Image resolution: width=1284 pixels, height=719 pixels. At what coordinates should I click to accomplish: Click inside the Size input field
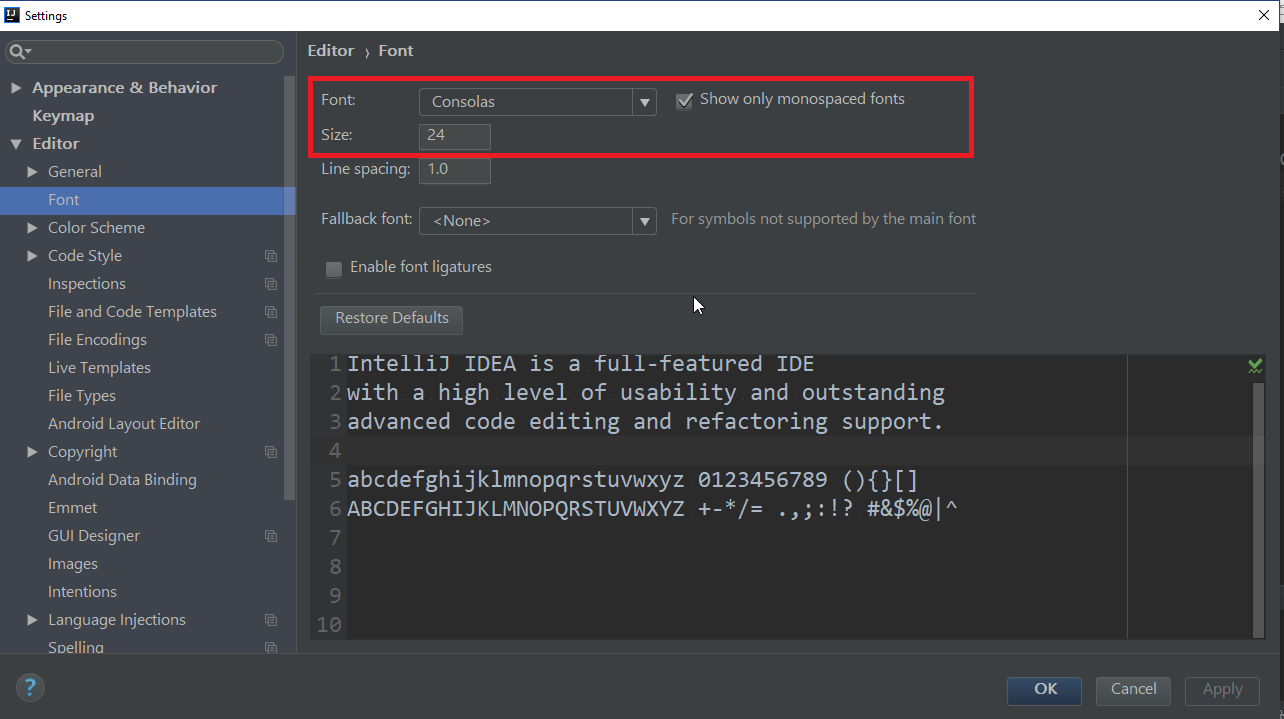455,136
